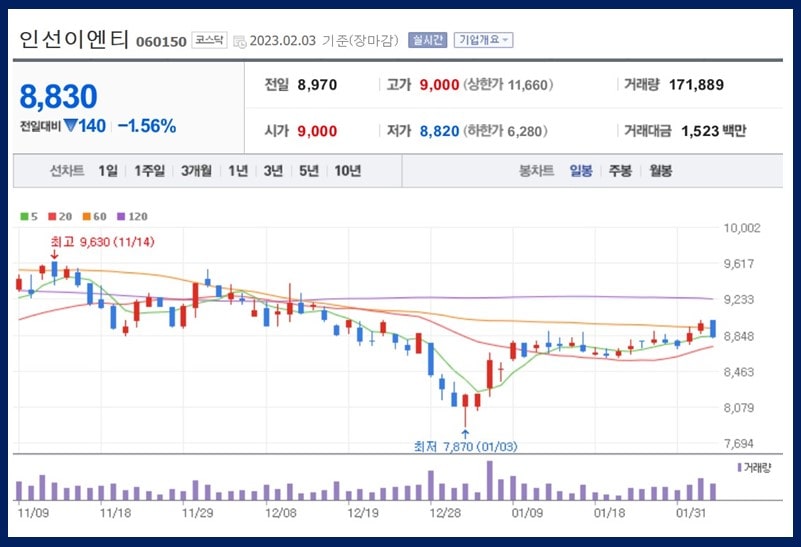Click the red 20-day moving average swatch

52,217
